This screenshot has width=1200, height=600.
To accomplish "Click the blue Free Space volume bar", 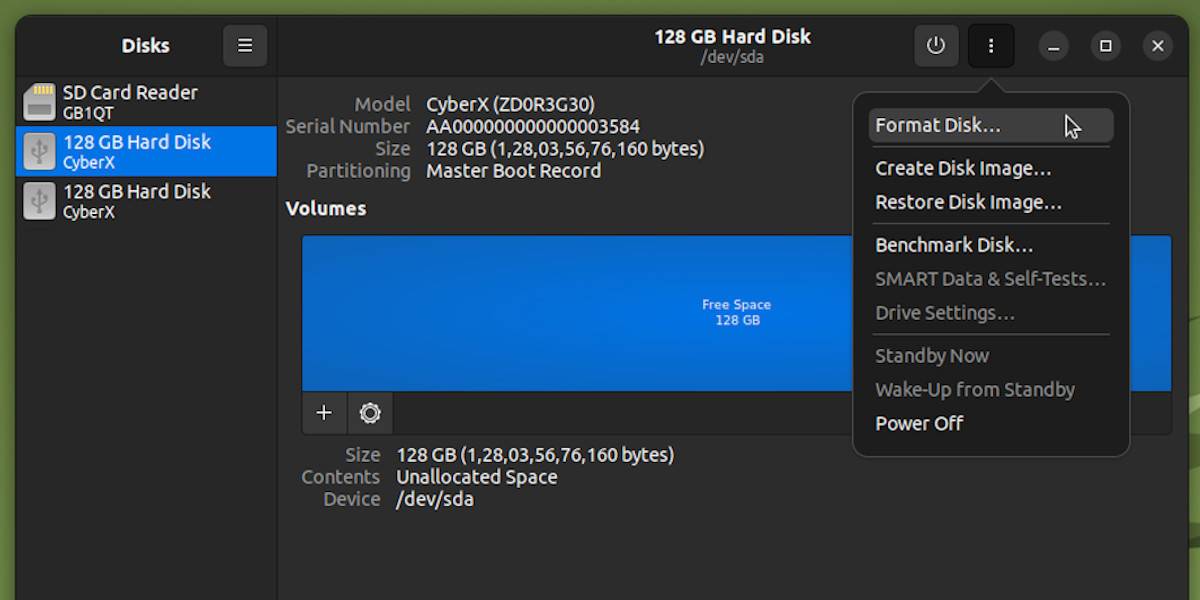I will 600,312.
